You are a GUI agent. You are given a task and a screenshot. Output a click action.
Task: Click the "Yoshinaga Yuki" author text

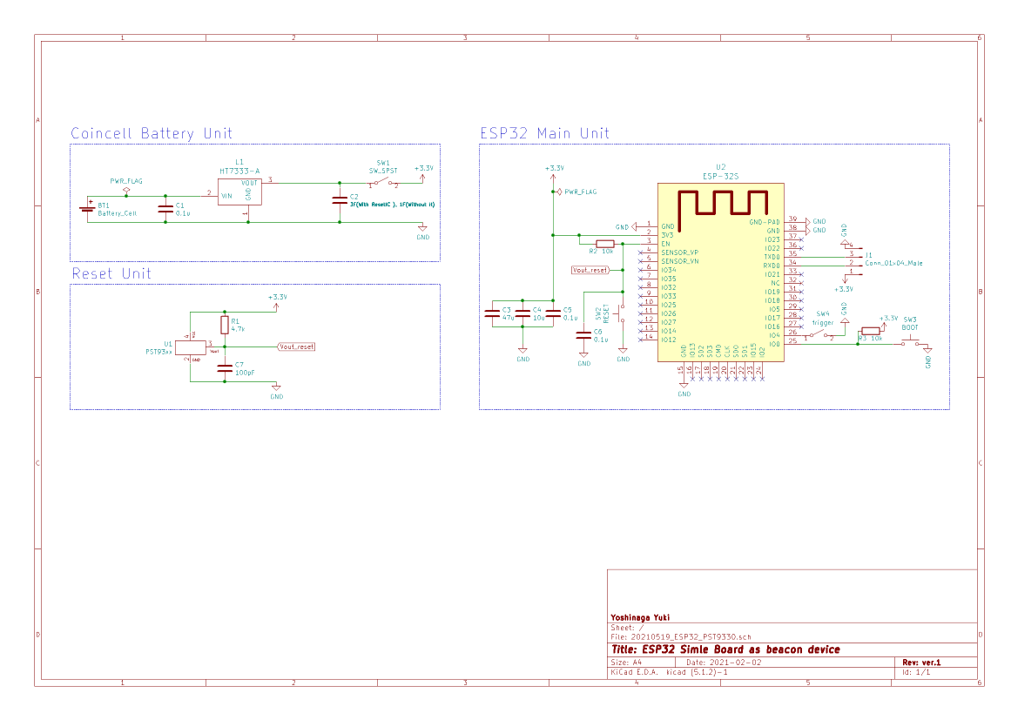click(639, 617)
